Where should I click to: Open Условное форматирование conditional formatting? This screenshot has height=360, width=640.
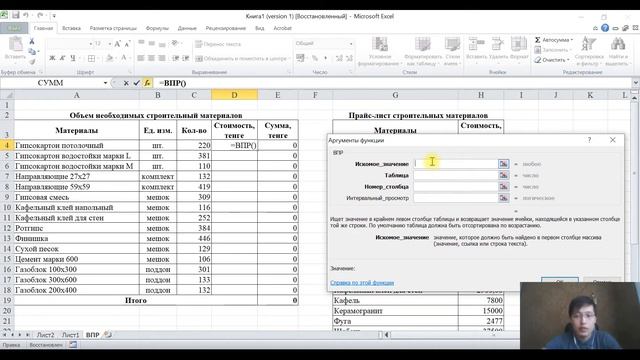click(x=380, y=51)
